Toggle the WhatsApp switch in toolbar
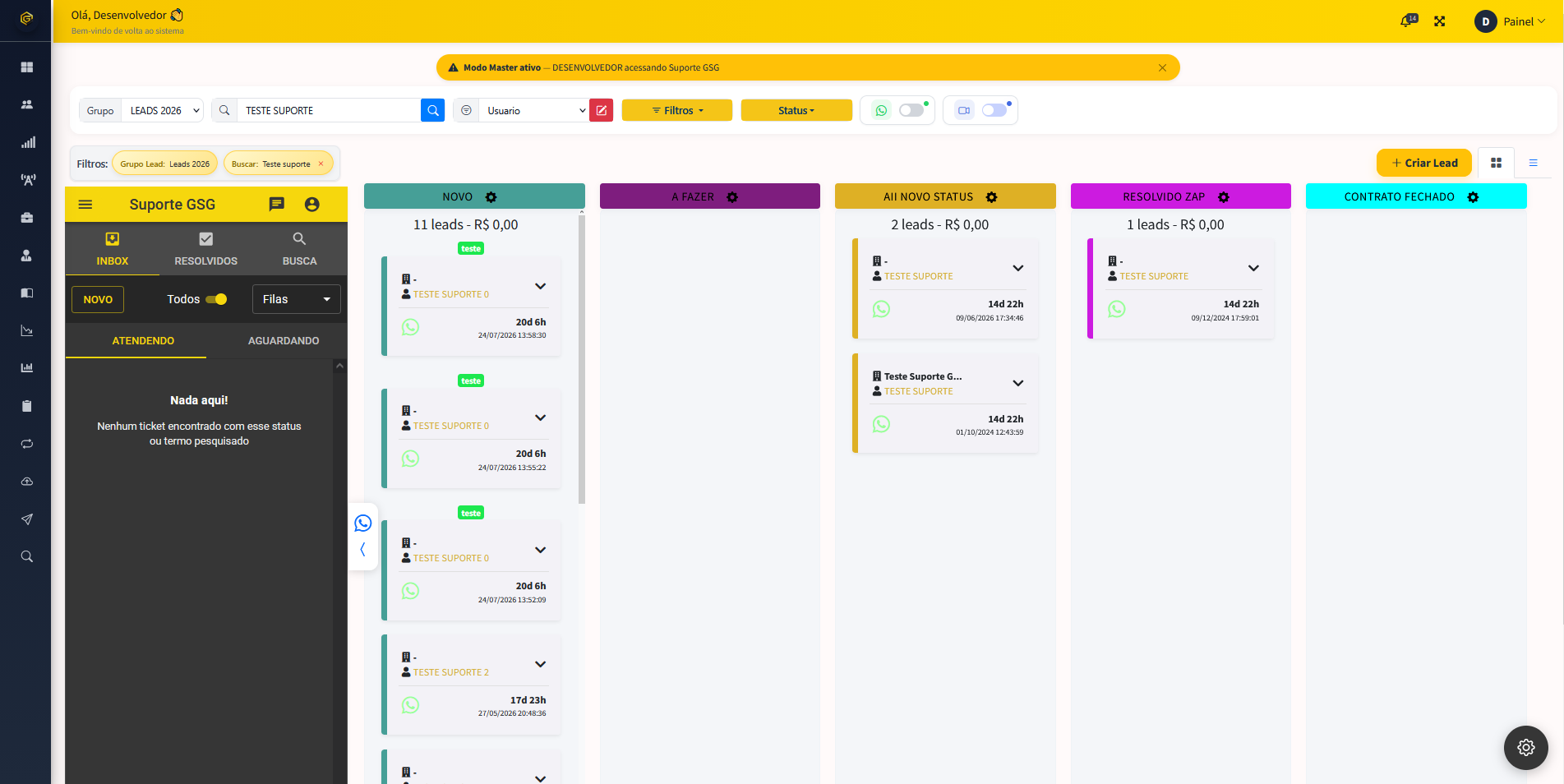Viewport: 1564px width, 784px height. tap(911, 110)
